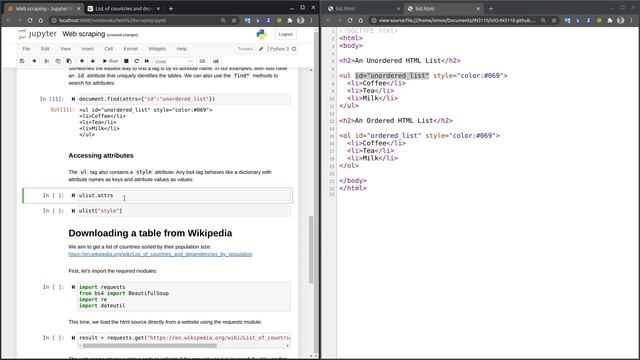Open Chrome menu dots in left browser window
The image size is (640, 360).
pyautogui.click(x=311, y=20)
